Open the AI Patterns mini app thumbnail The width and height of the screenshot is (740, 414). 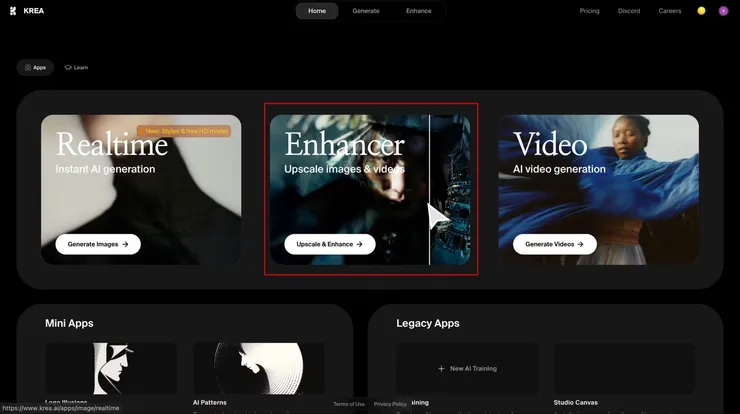(259, 368)
